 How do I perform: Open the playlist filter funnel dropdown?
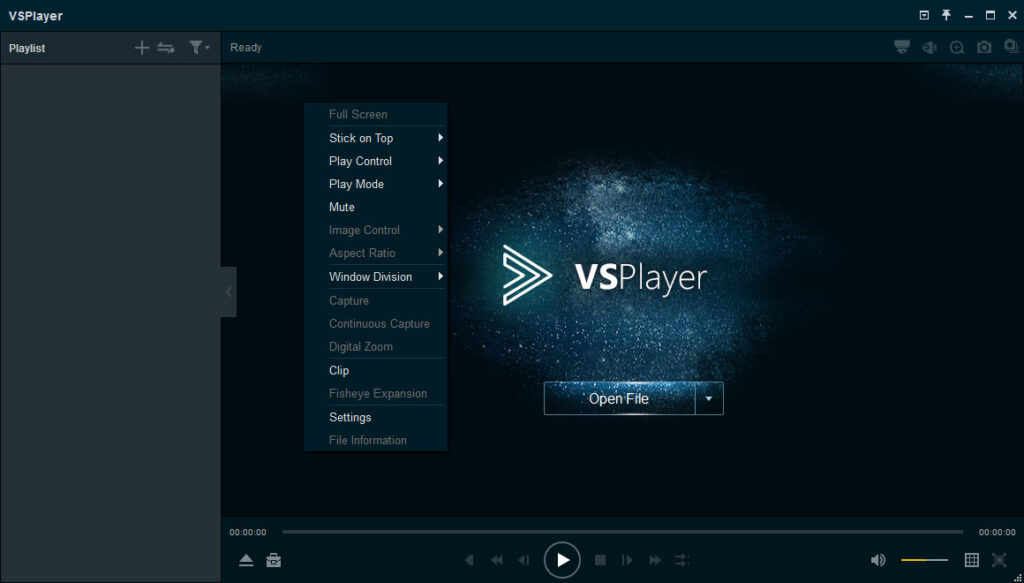[199, 47]
